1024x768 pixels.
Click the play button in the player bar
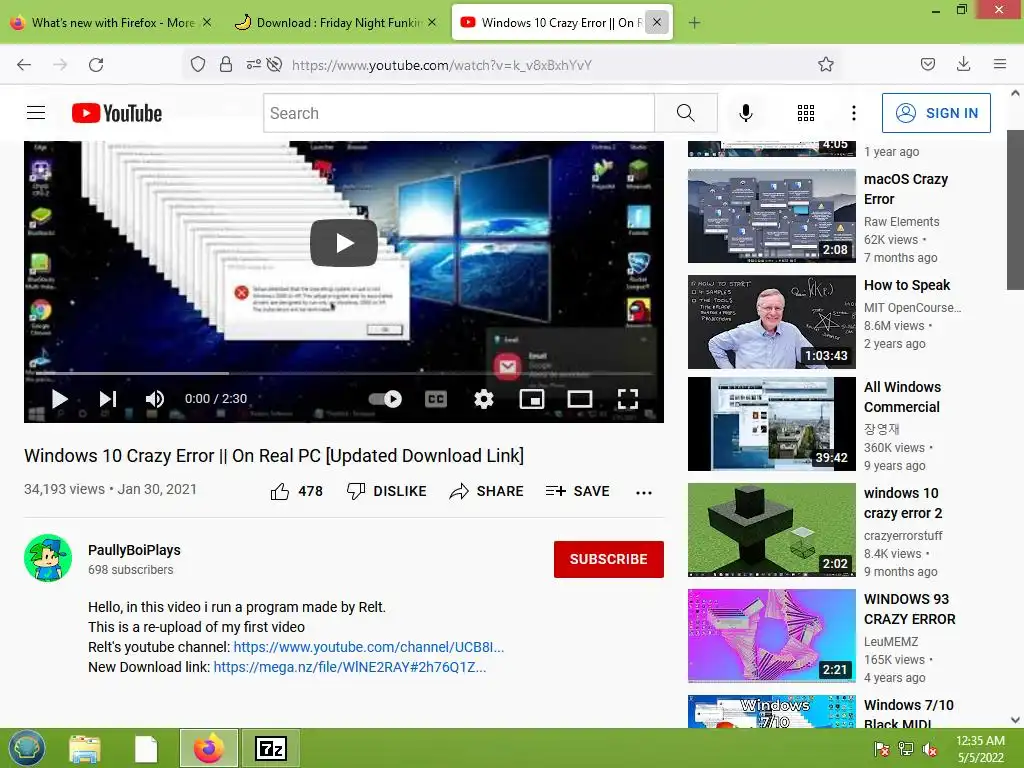pos(59,399)
